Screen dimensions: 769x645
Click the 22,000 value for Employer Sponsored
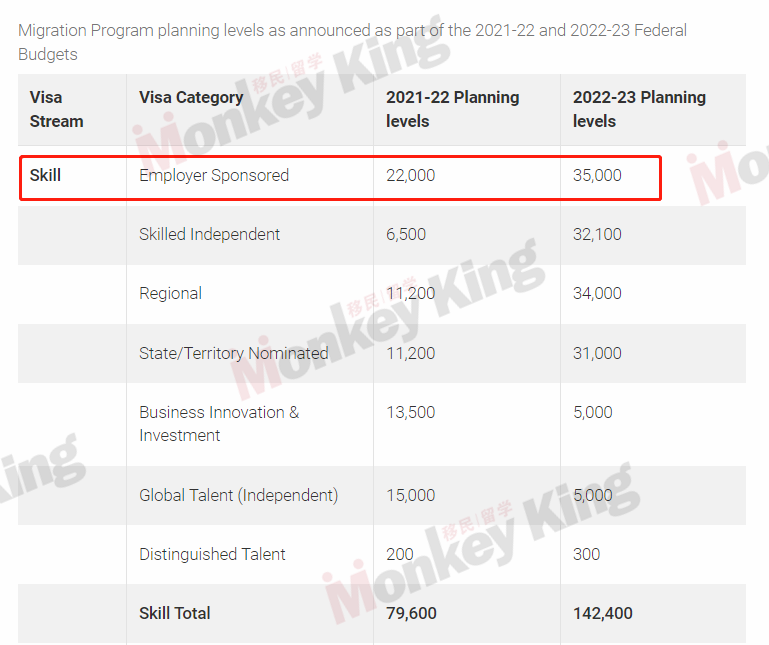pyautogui.click(x=410, y=175)
